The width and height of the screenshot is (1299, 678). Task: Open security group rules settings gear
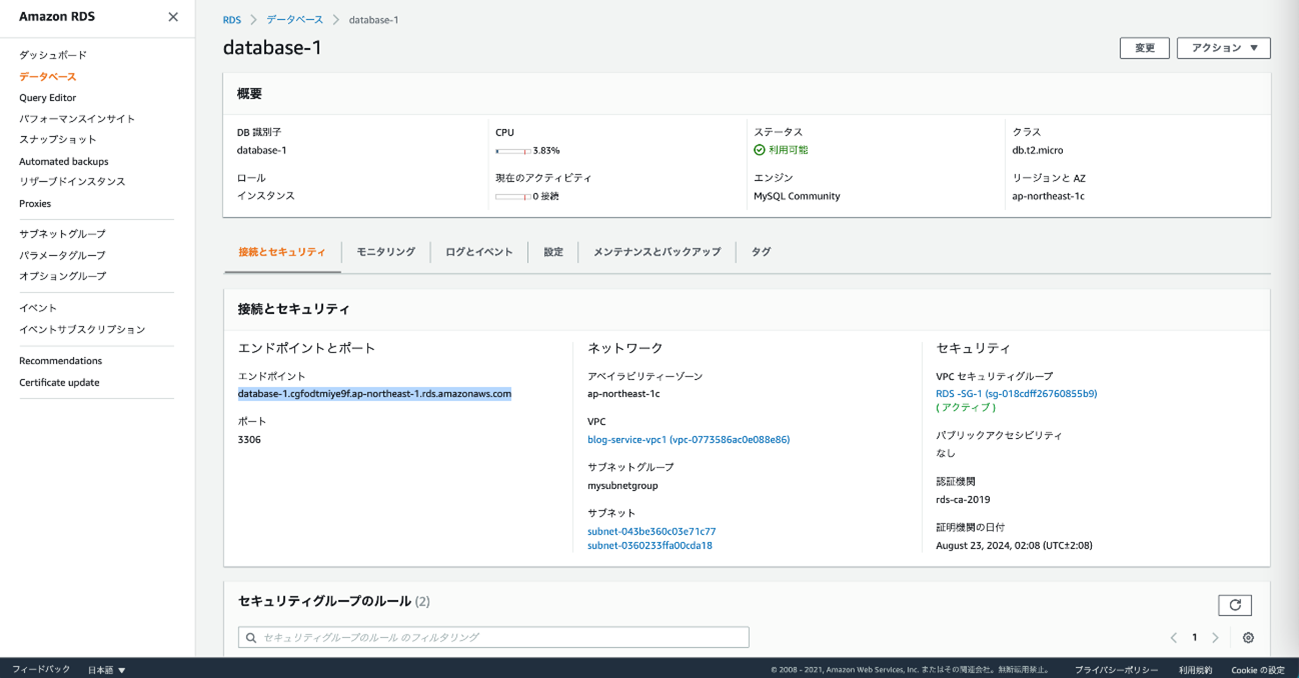pos(1248,638)
